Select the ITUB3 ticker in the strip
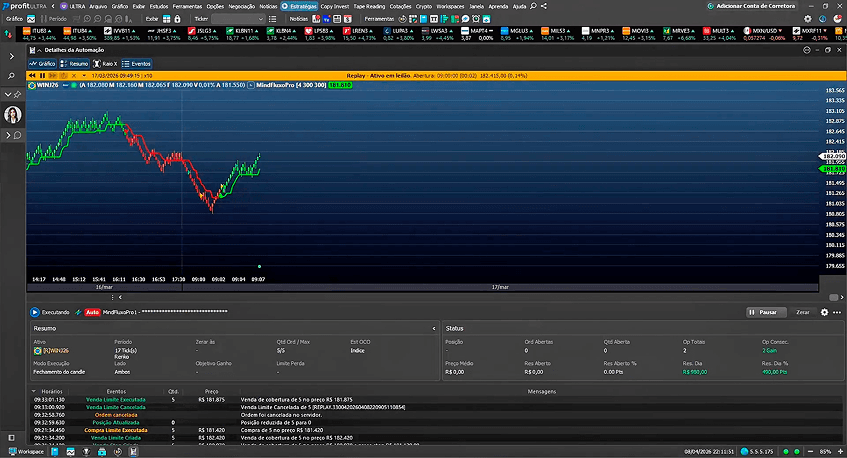The image size is (847, 458). click(x=39, y=35)
